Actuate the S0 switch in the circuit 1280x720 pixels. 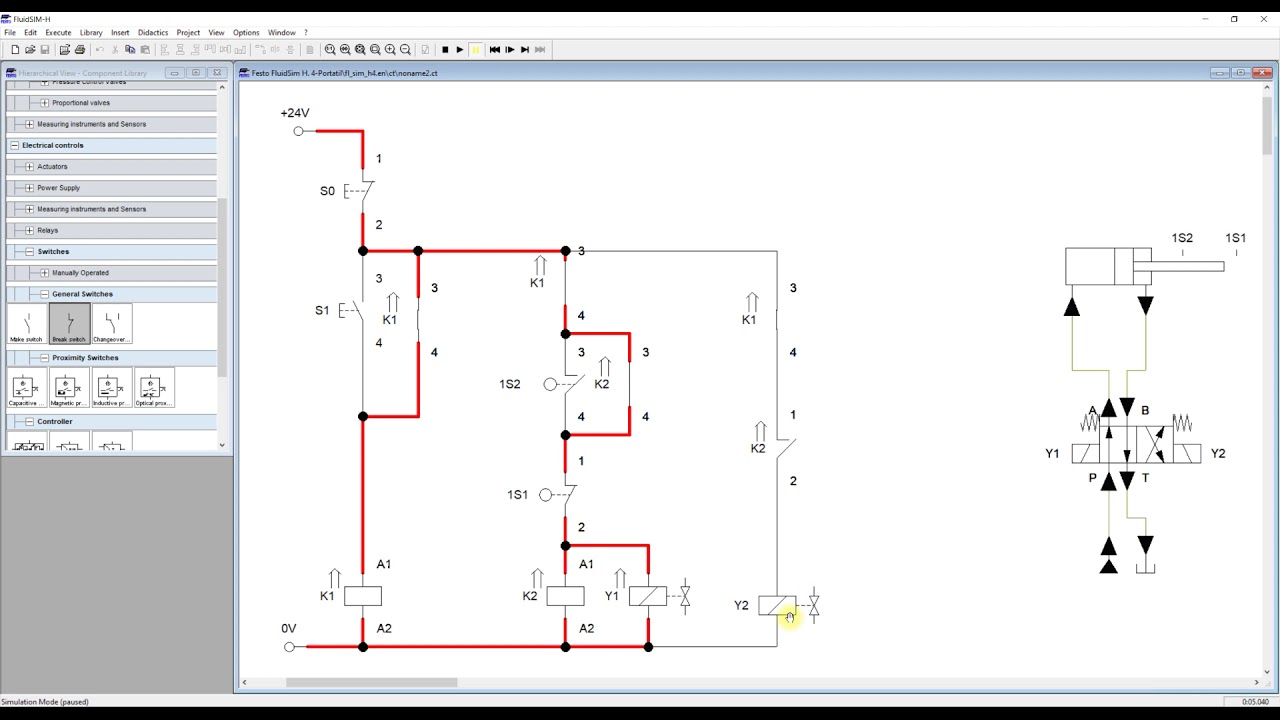359,190
